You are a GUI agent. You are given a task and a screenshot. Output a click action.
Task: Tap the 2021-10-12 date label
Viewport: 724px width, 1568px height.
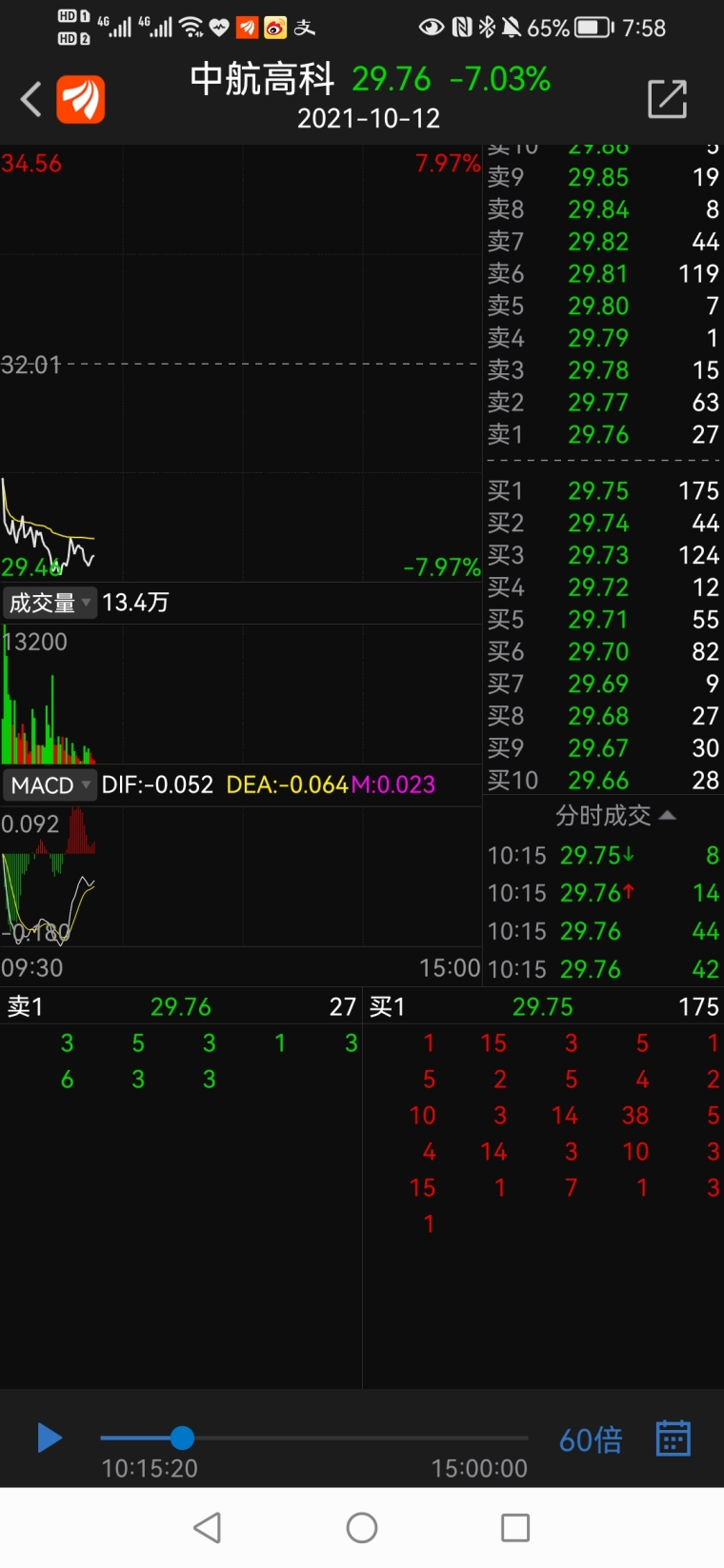(x=369, y=118)
